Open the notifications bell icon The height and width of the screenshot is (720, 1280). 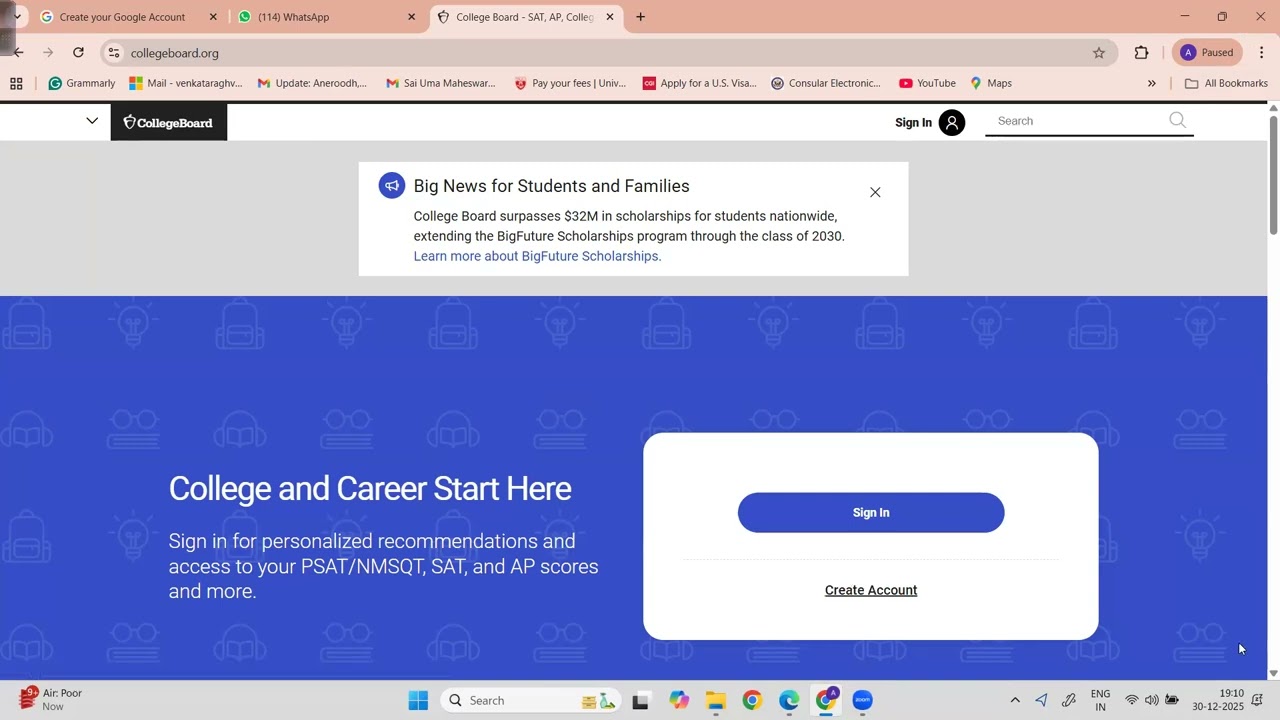(x=1258, y=700)
